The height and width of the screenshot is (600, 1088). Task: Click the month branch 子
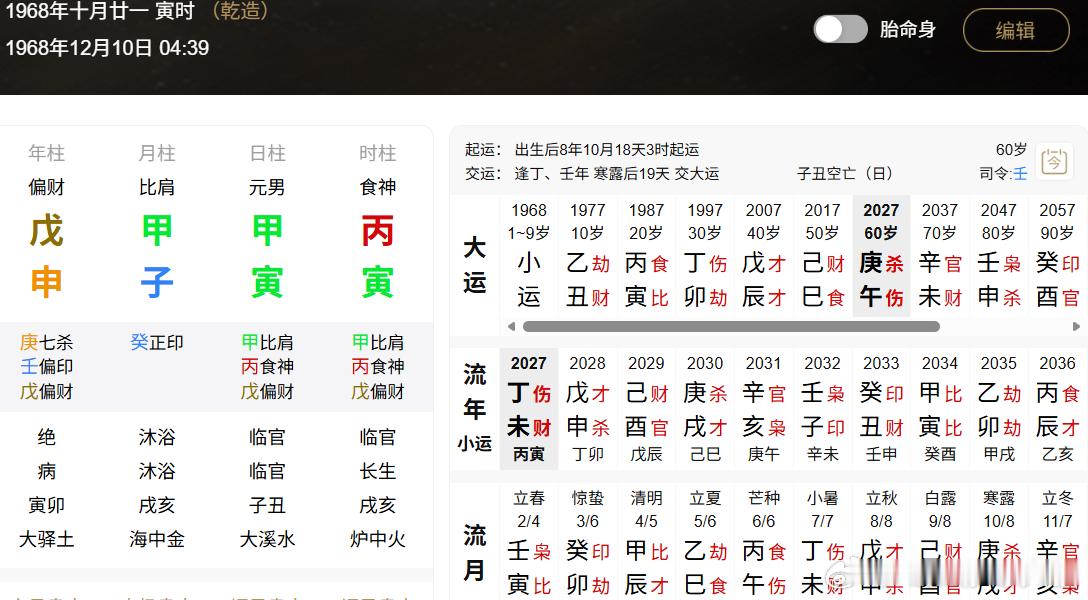(157, 282)
